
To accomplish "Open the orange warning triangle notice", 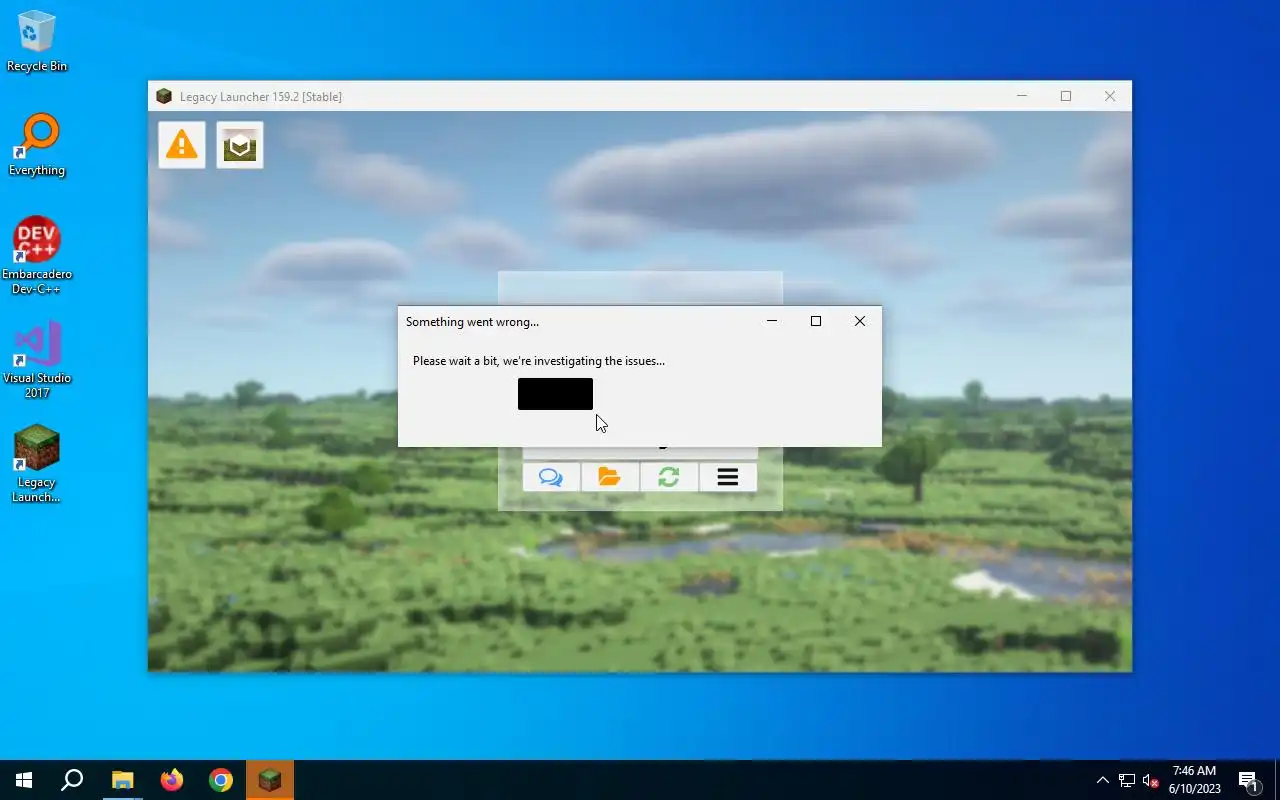I will (182, 145).
